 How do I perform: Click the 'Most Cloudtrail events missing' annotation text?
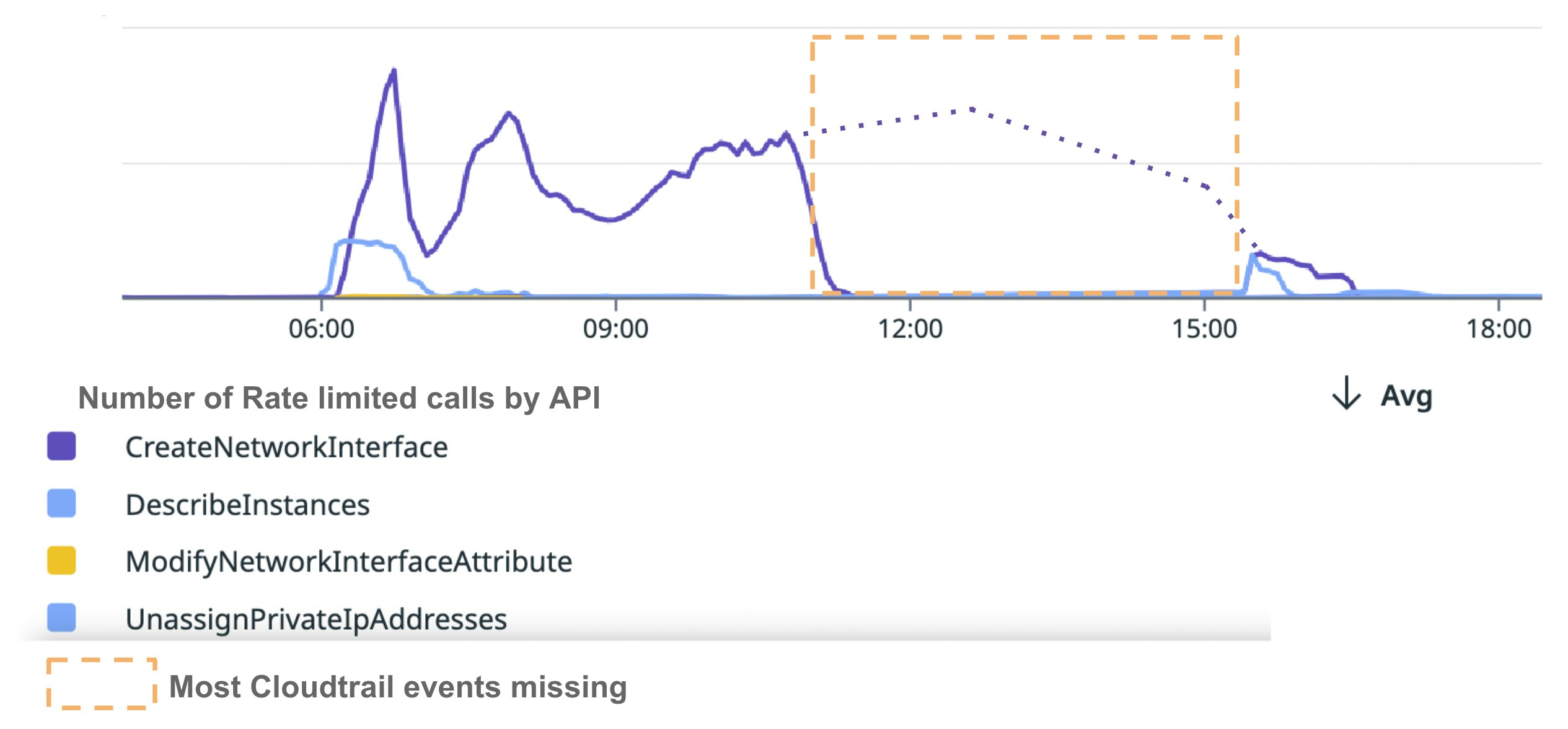(x=398, y=687)
